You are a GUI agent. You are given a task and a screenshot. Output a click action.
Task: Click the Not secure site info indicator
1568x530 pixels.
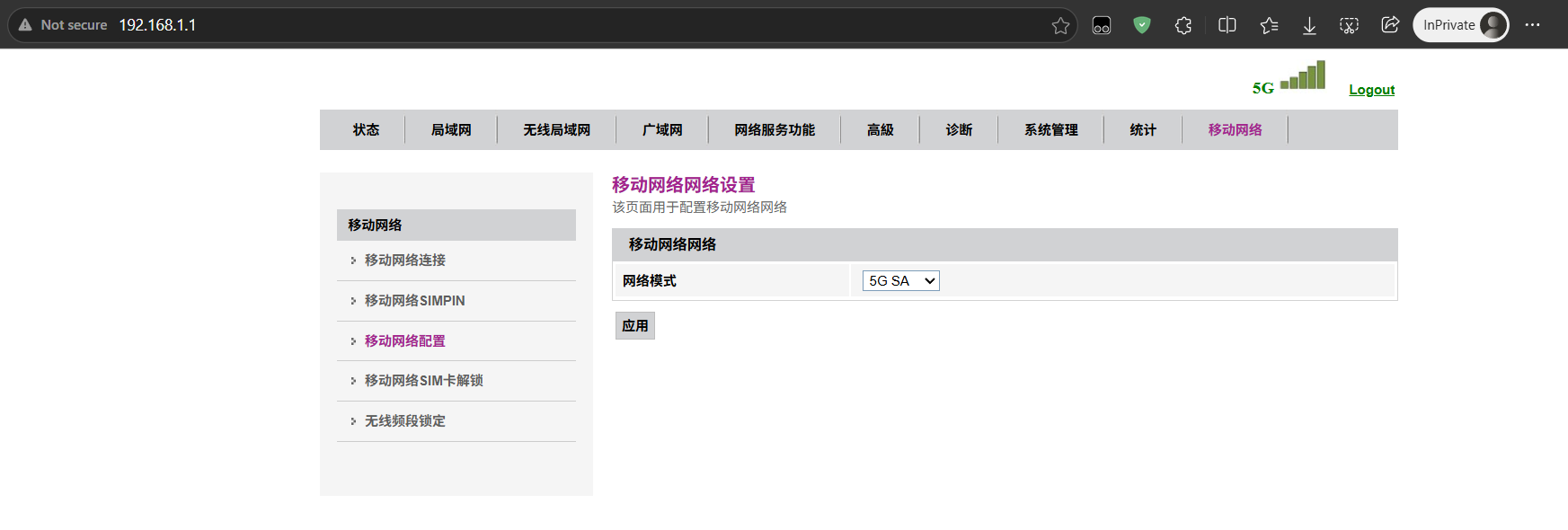click(63, 25)
